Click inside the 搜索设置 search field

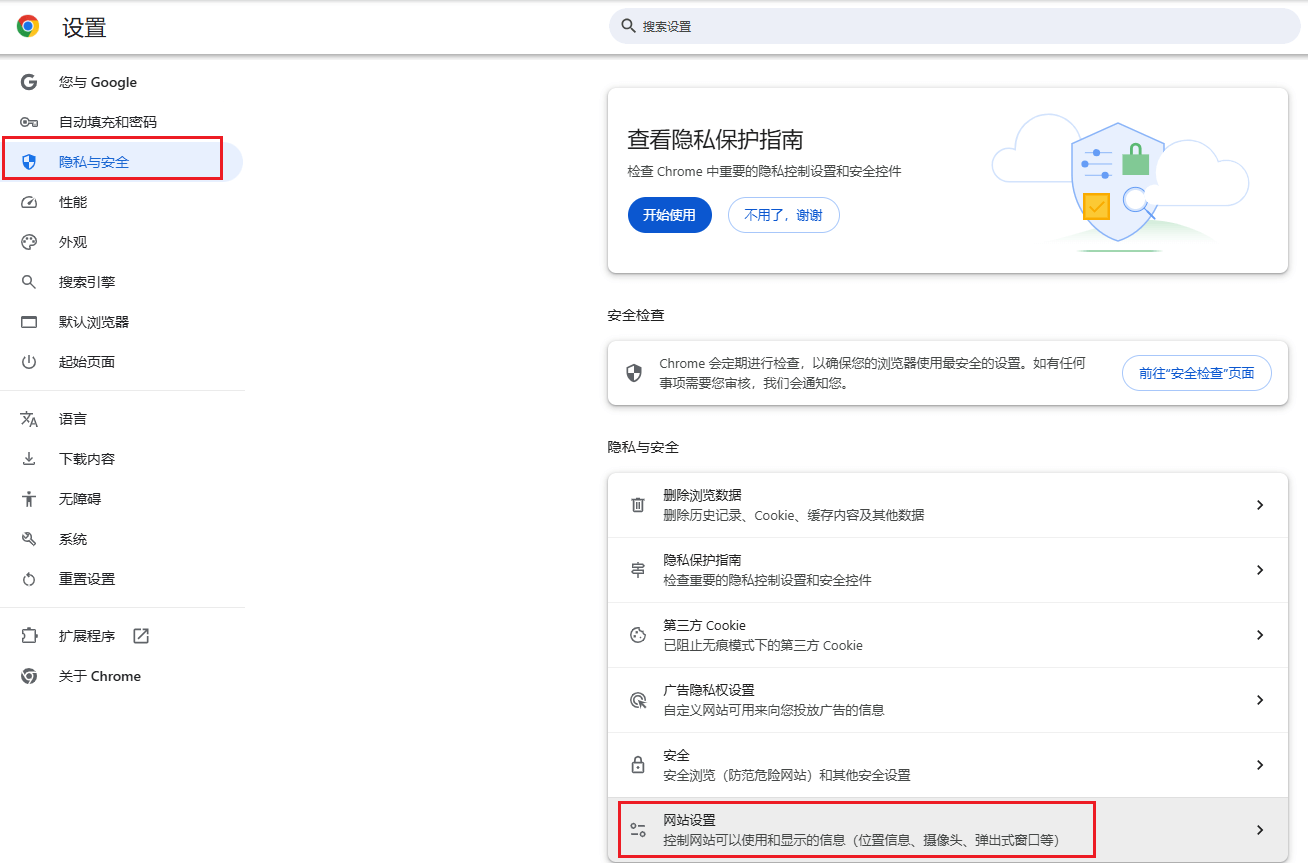click(x=950, y=26)
